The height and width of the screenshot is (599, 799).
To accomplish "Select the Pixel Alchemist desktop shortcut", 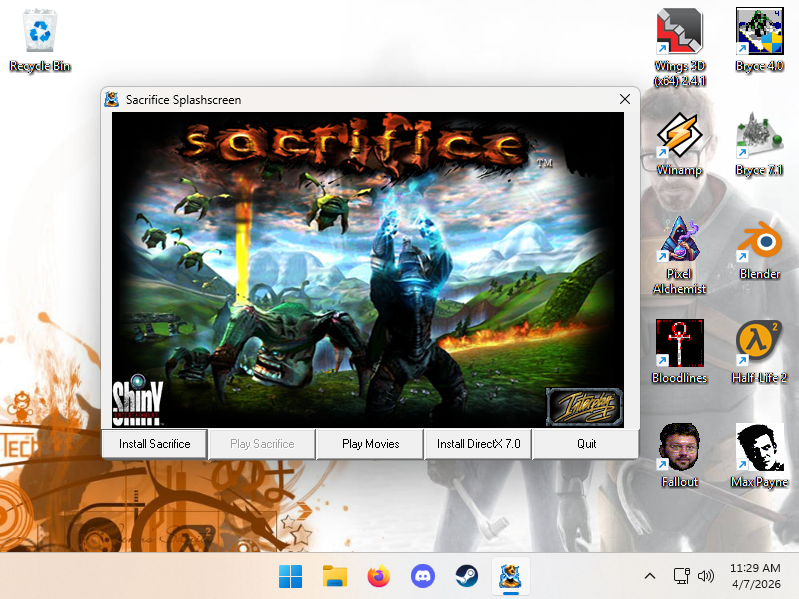I will pyautogui.click(x=679, y=256).
